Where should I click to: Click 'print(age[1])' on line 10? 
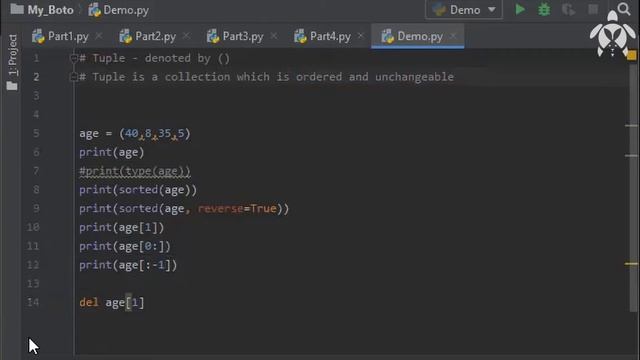pyautogui.click(x=122, y=228)
